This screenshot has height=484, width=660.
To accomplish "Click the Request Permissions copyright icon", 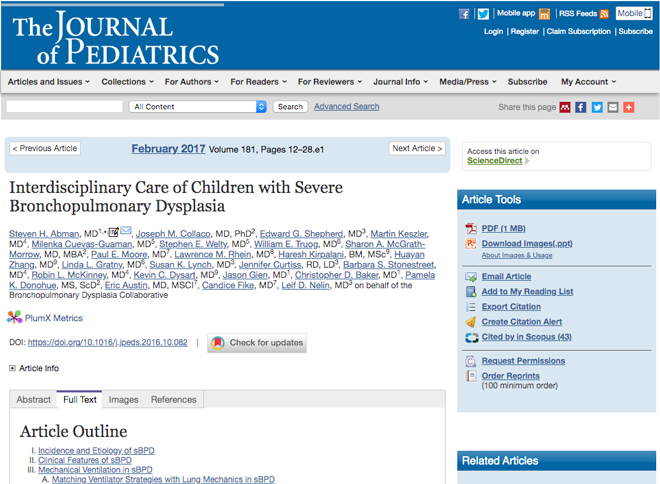I will pyautogui.click(x=470, y=361).
